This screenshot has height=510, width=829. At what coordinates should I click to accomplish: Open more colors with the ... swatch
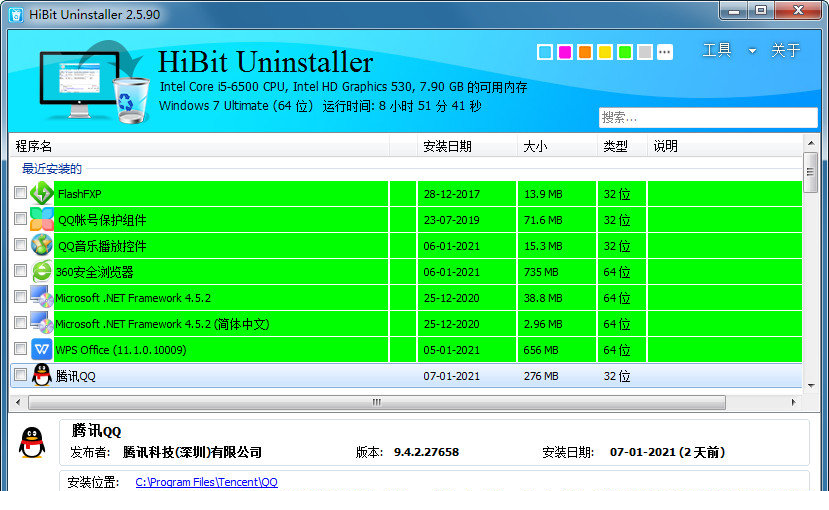tap(665, 52)
